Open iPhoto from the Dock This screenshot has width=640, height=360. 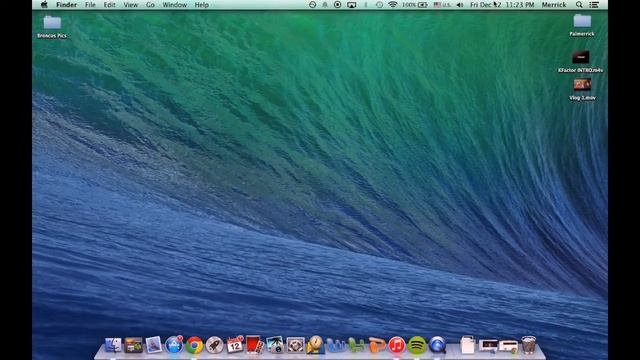(x=275, y=345)
